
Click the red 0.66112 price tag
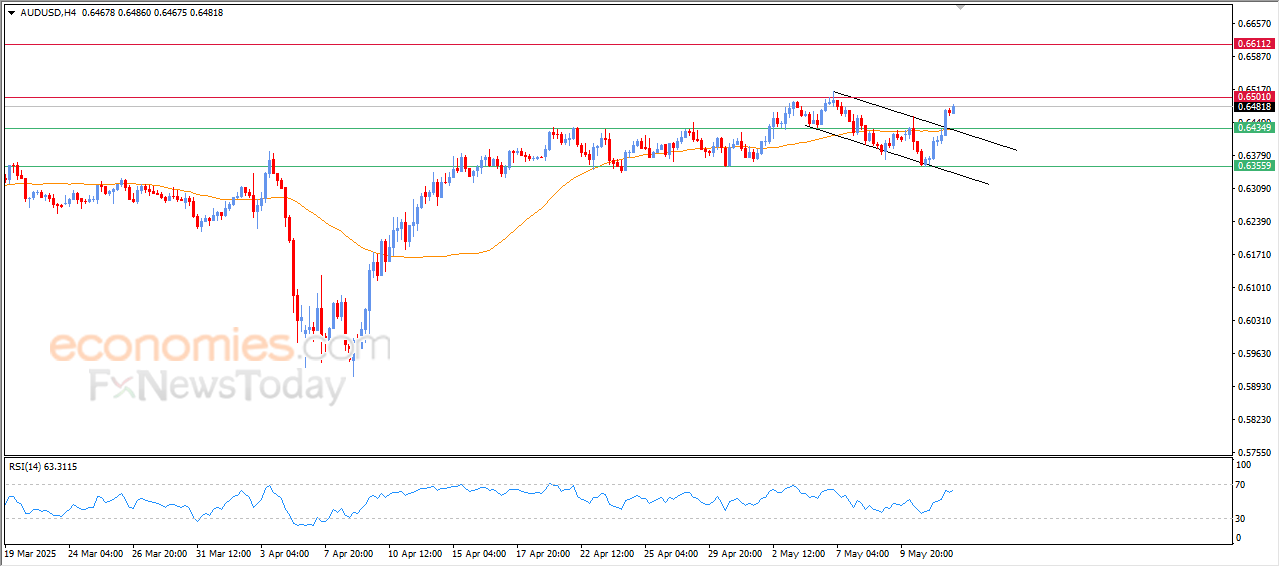(x=1254, y=44)
